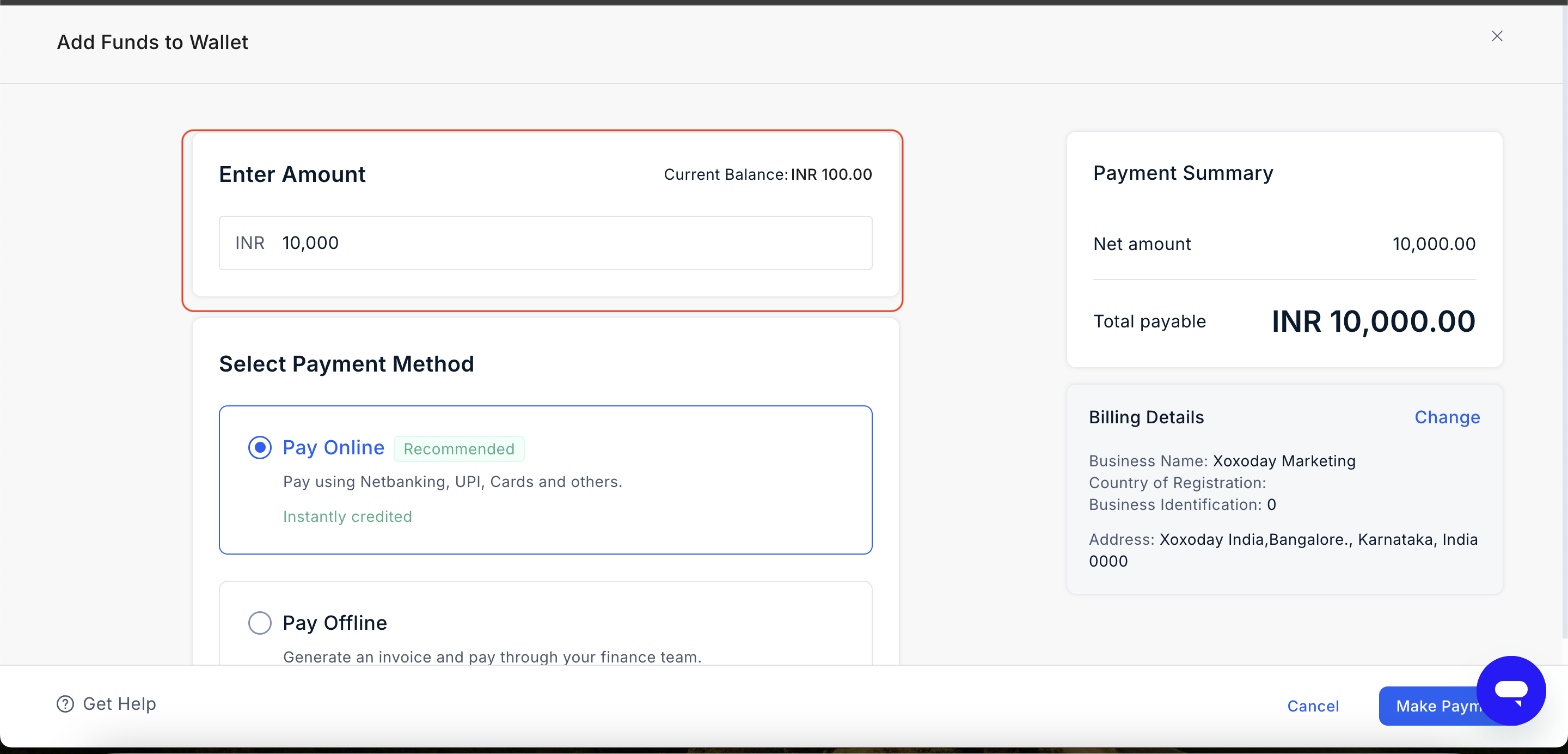Select the Pay Online radio button
Viewport: 1568px width, 754px height.
pyautogui.click(x=260, y=448)
